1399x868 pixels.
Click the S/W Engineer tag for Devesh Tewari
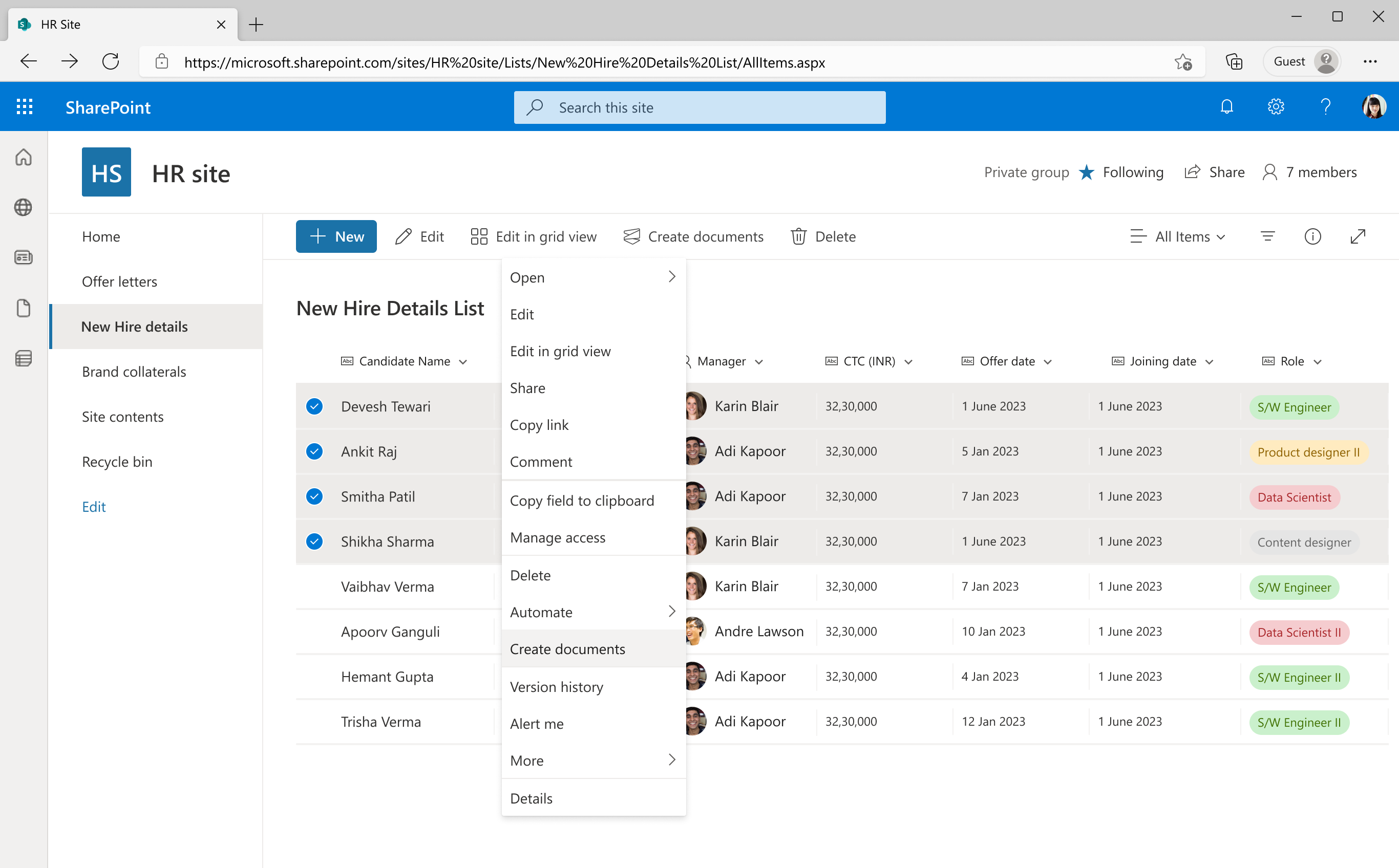1294,407
